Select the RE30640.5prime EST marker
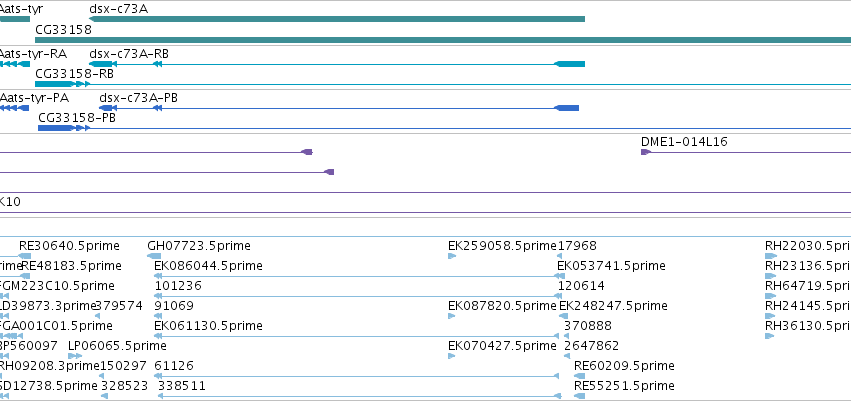 point(24,256)
